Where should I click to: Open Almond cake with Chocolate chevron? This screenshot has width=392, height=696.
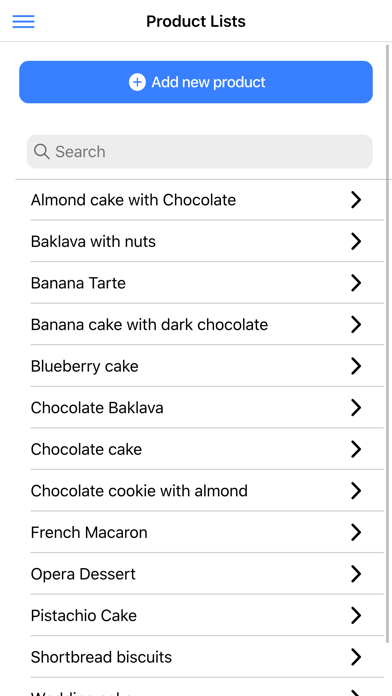pos(356,200)
